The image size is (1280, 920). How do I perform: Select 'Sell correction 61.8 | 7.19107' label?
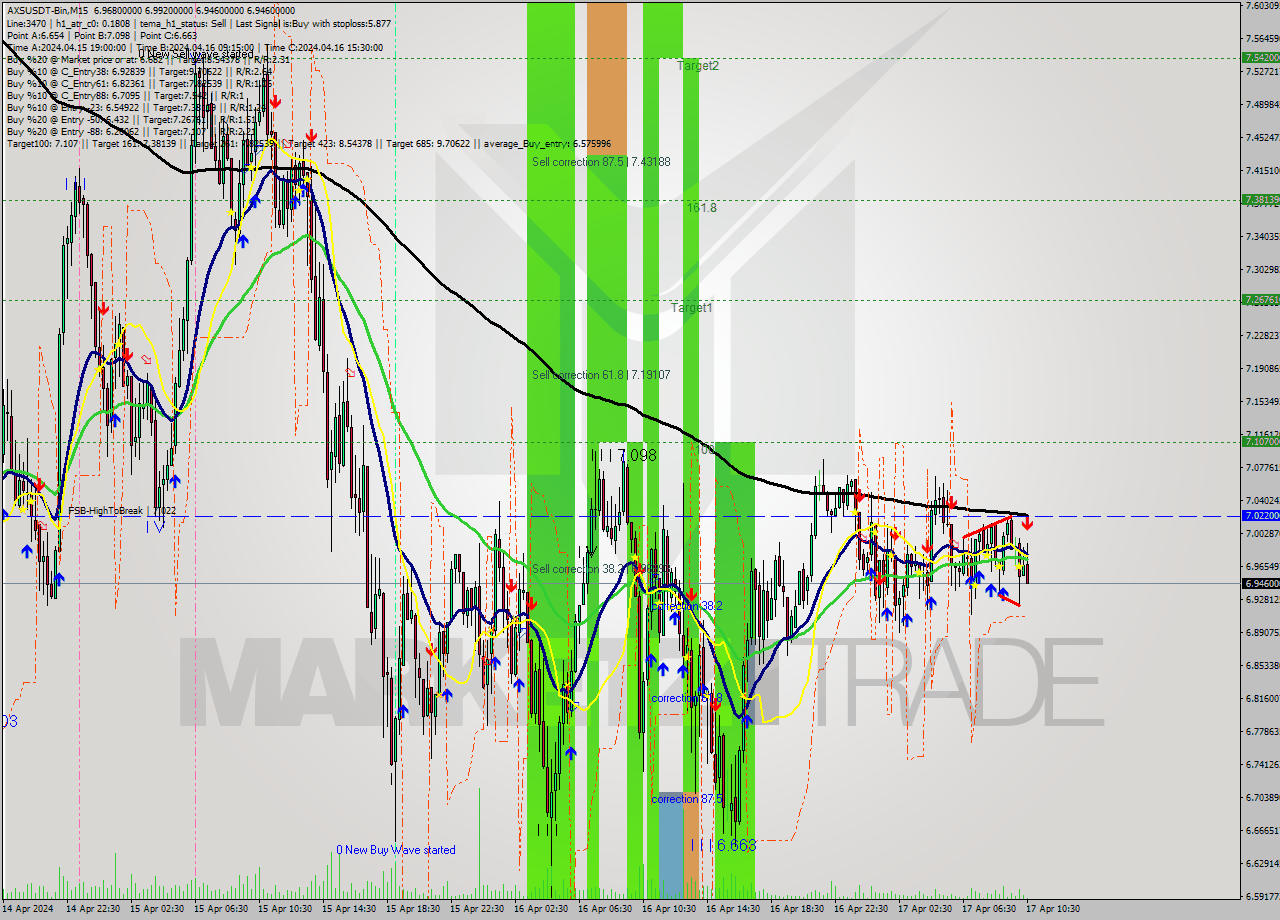pyautogui.click(x=601, y=374)
